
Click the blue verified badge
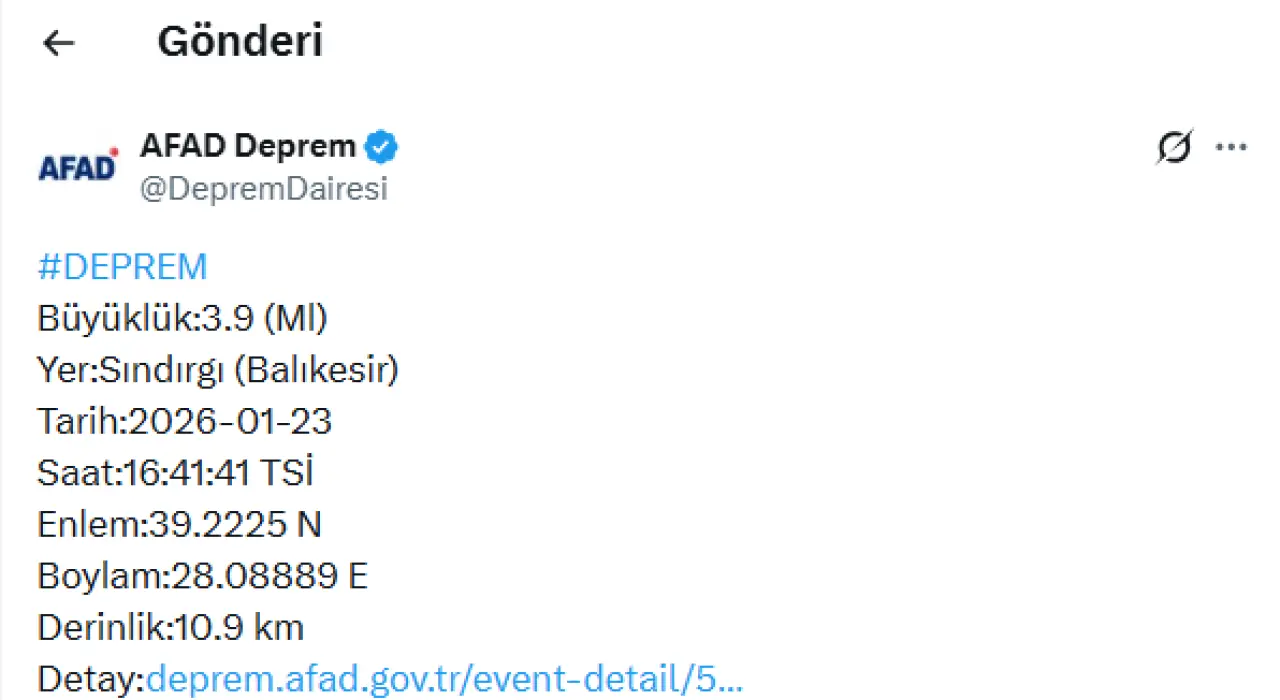pos(381,147)
